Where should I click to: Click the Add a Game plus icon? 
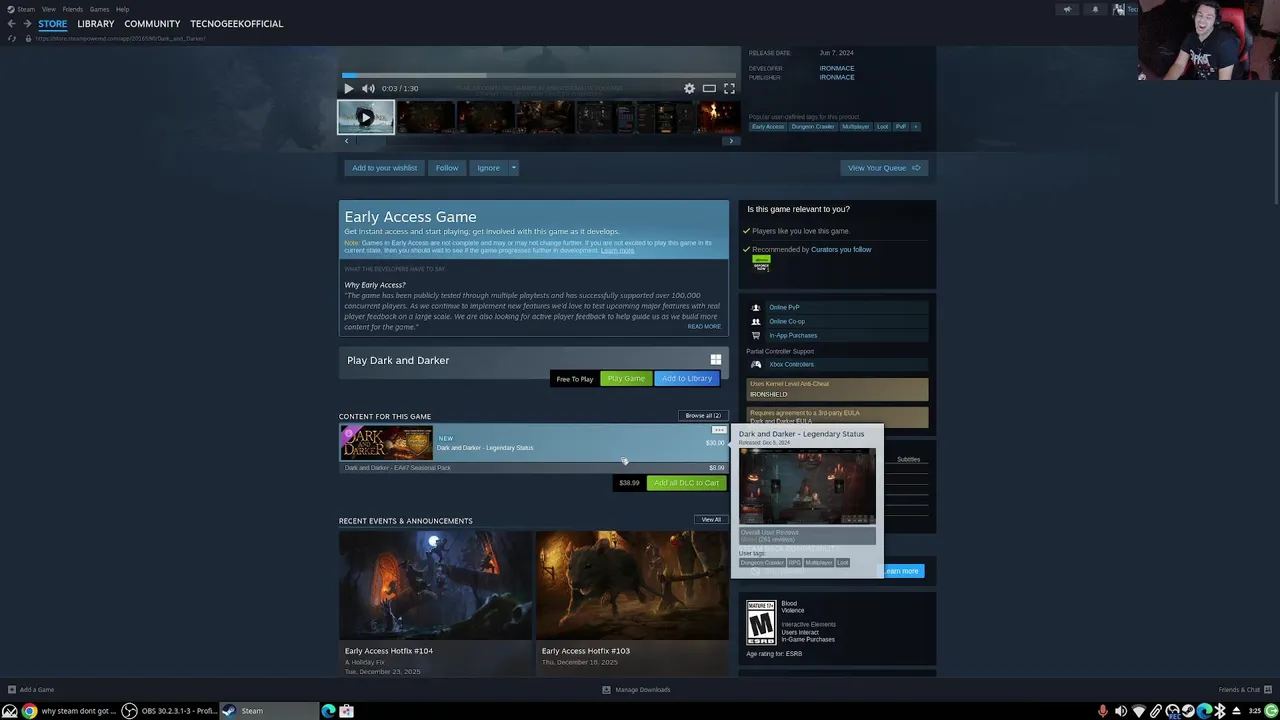tap(12, 689)
